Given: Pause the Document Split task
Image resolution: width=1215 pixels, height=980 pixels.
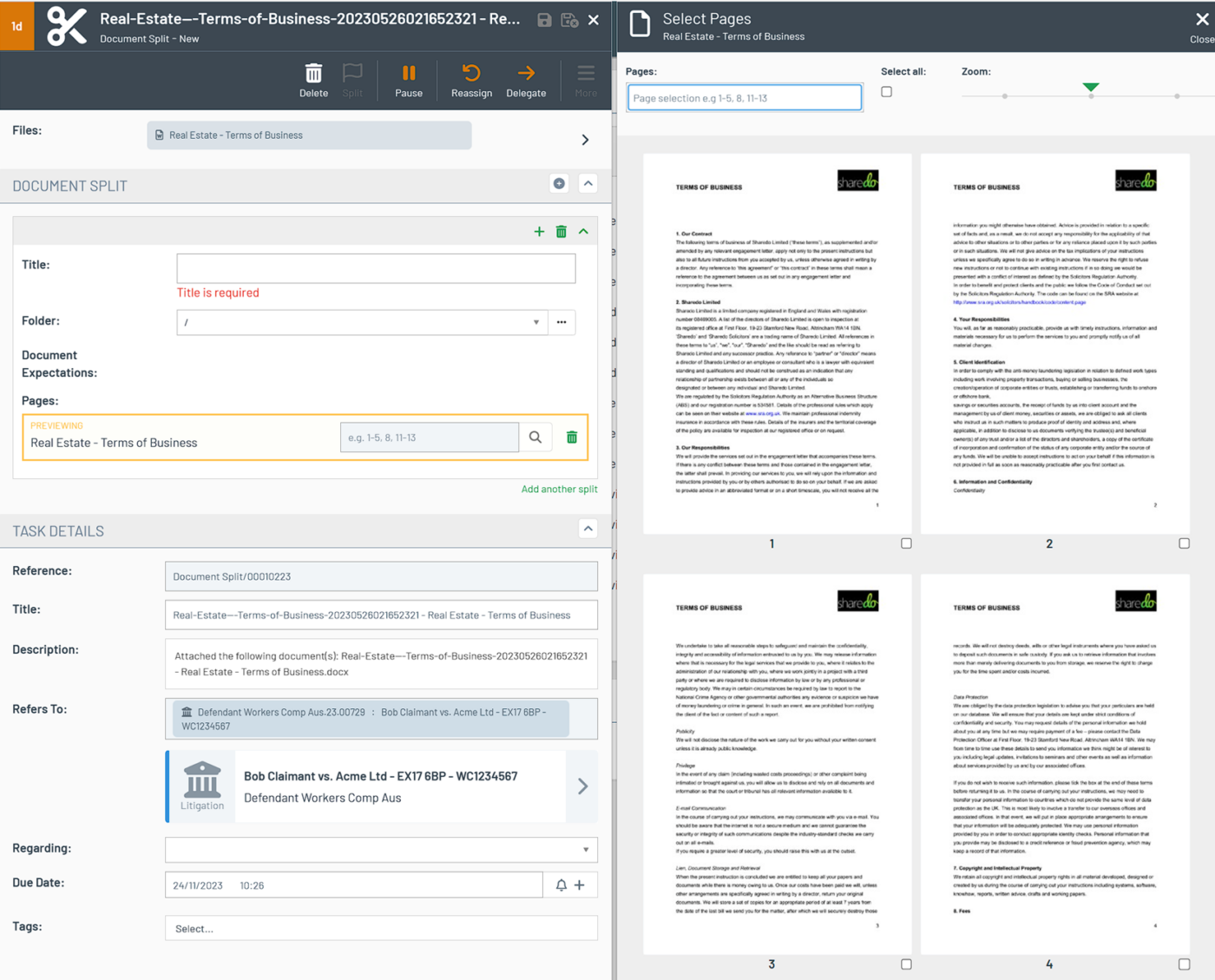Looking at the screenshot, I should pos(408,74).
